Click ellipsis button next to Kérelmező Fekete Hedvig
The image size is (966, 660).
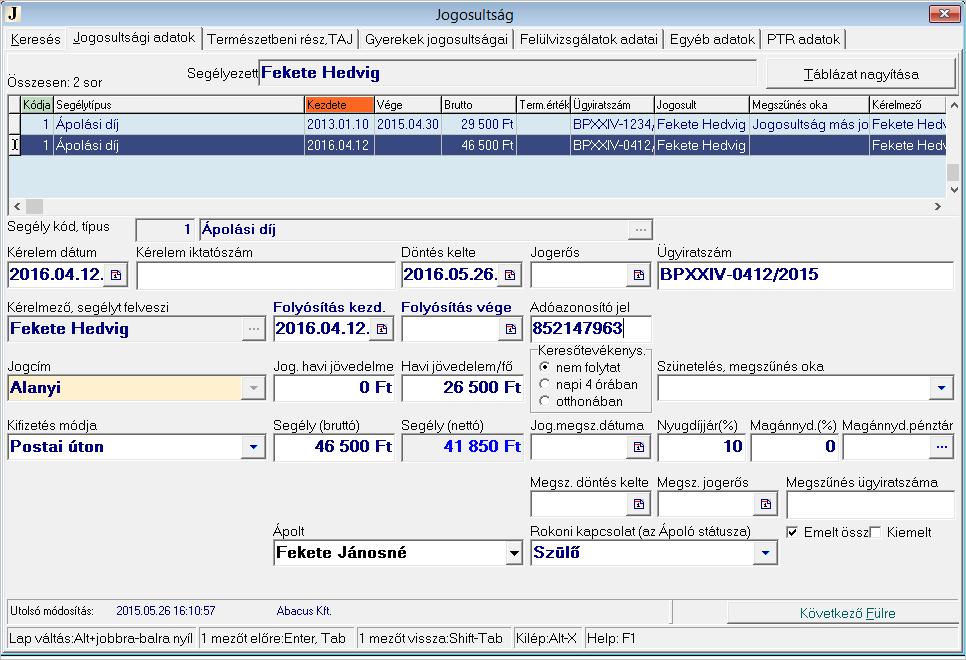[x=254, y=328]
